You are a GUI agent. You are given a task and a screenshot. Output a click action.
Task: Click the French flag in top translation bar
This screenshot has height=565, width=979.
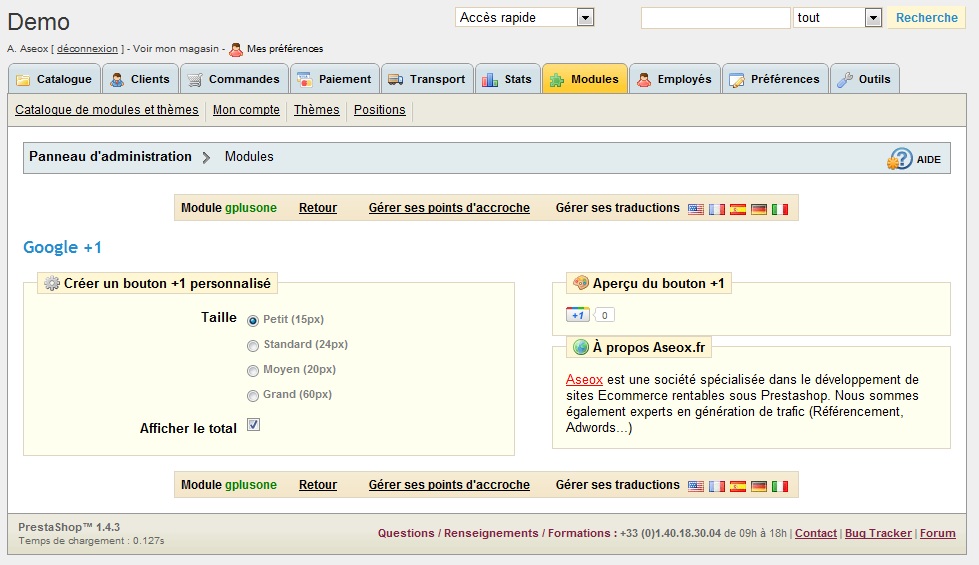[x=717, y=209]
